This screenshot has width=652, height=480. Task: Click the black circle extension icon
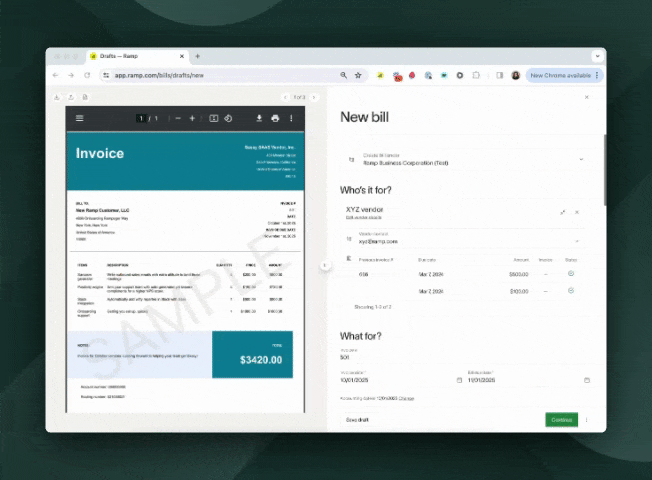(x=459, y=75)
